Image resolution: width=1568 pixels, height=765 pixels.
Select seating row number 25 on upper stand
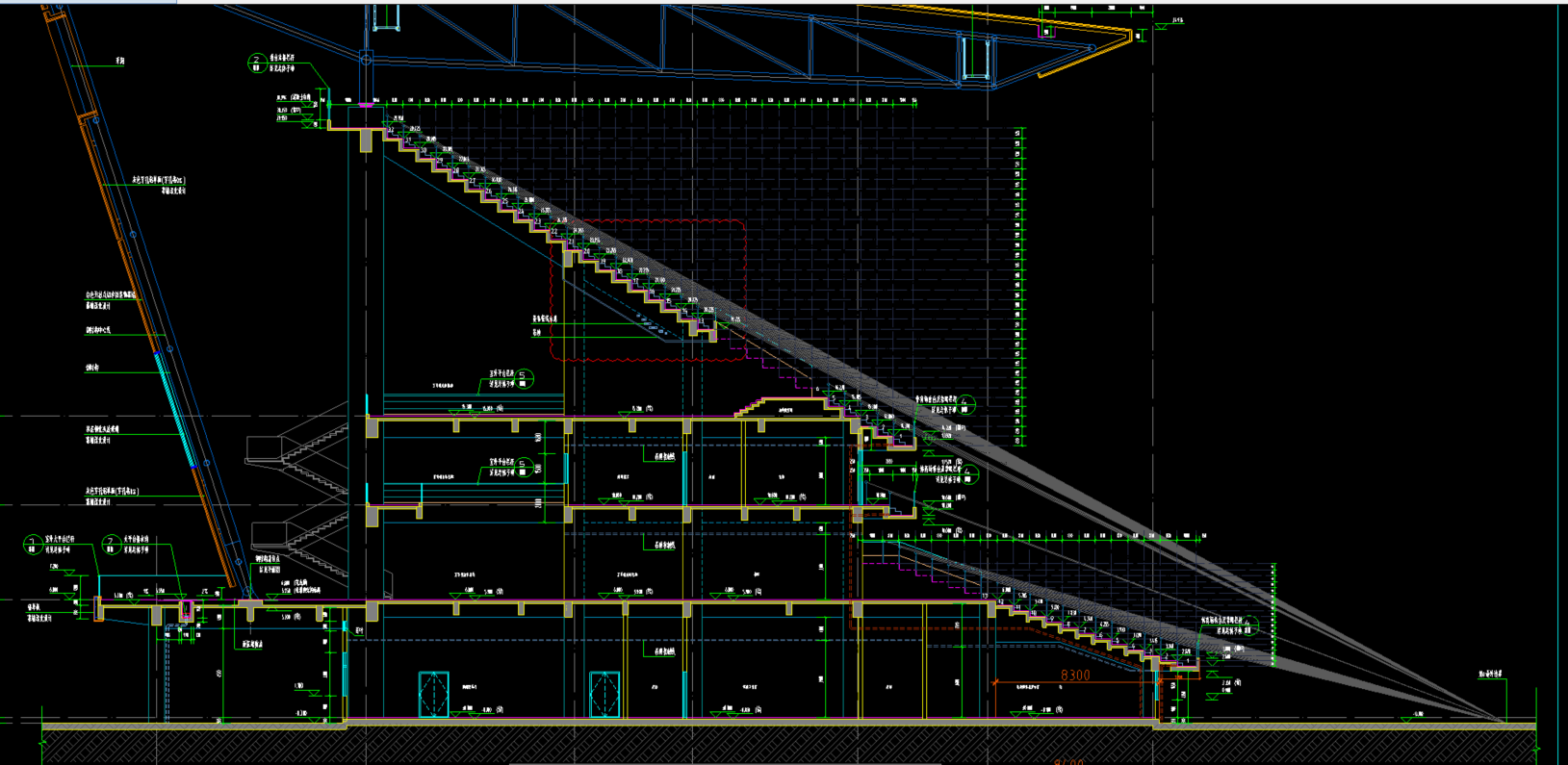tap(505, 202)
